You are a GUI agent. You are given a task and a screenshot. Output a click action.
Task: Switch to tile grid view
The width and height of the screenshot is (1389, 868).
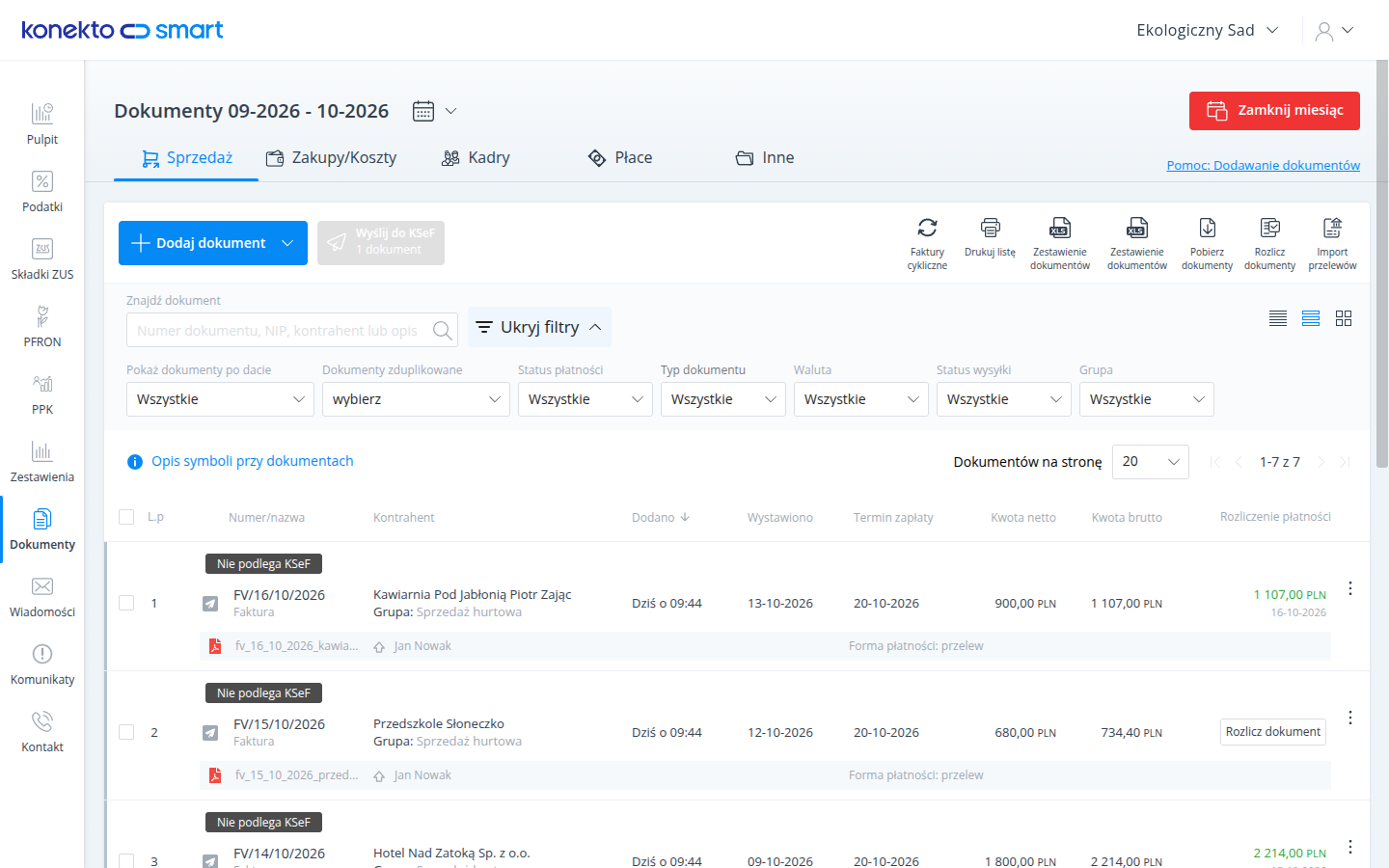(x=1344, y=318)
